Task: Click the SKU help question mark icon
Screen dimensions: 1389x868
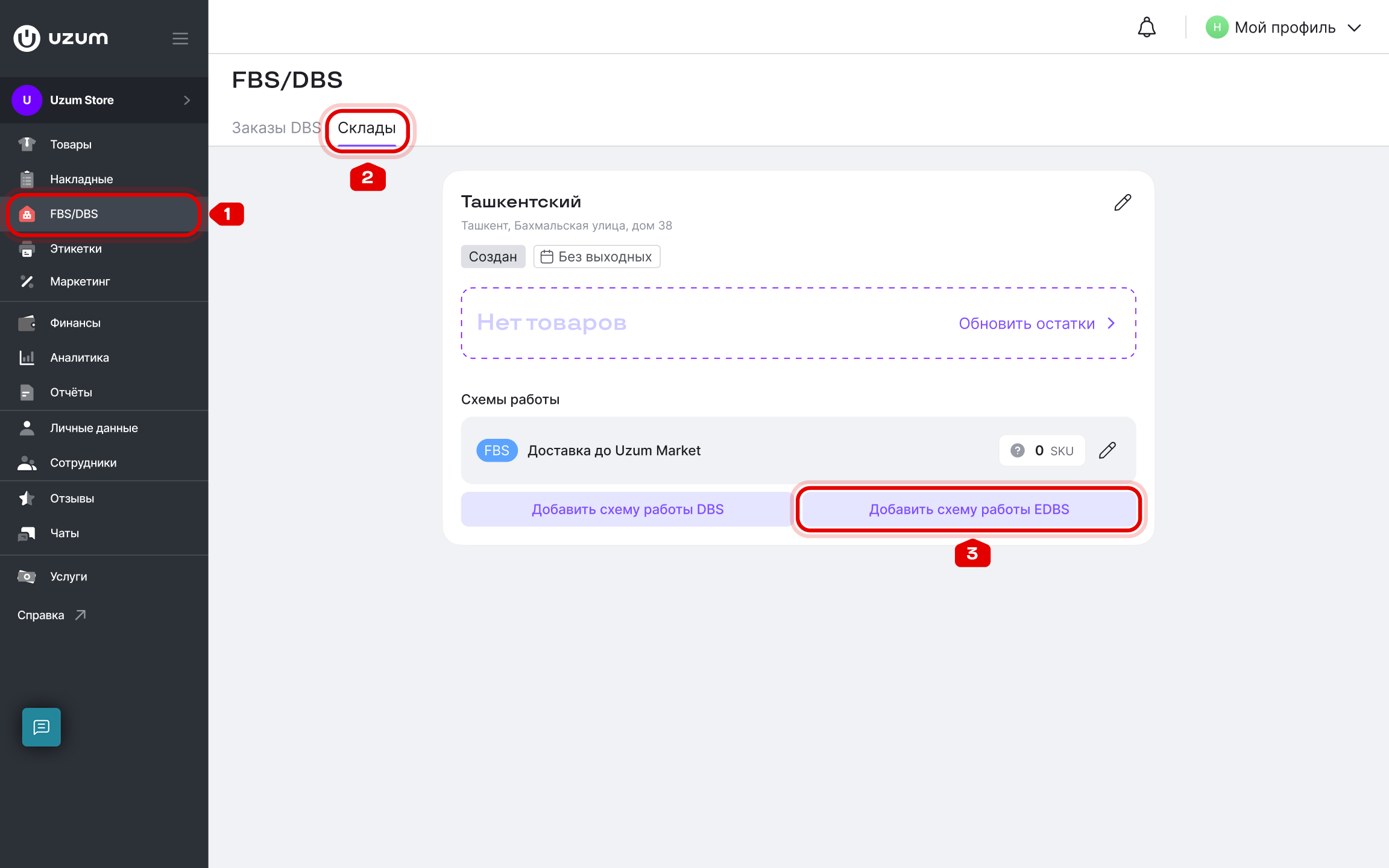Action: tap(1017, 450)
